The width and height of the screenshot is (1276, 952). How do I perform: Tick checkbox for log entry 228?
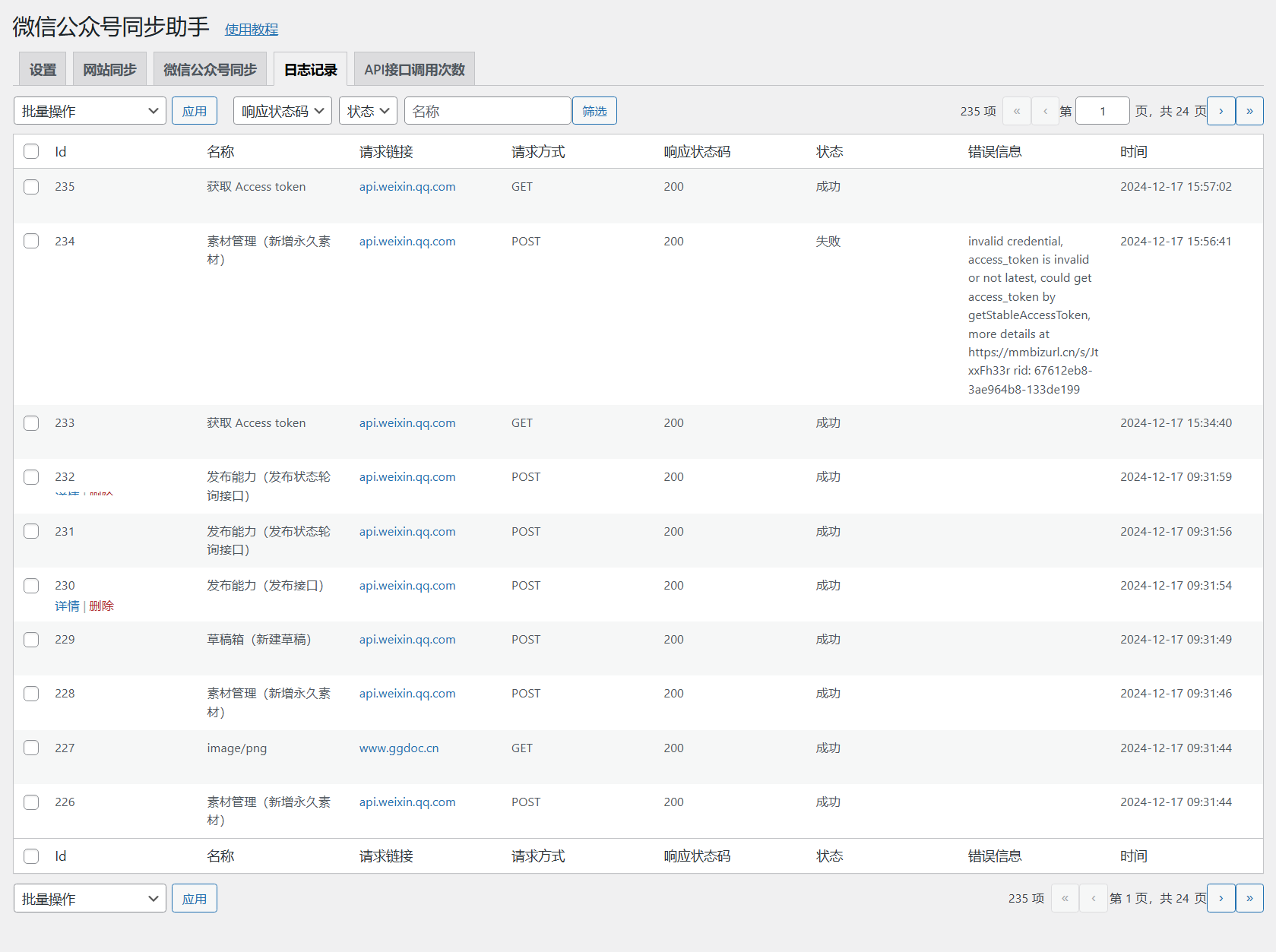31,694
